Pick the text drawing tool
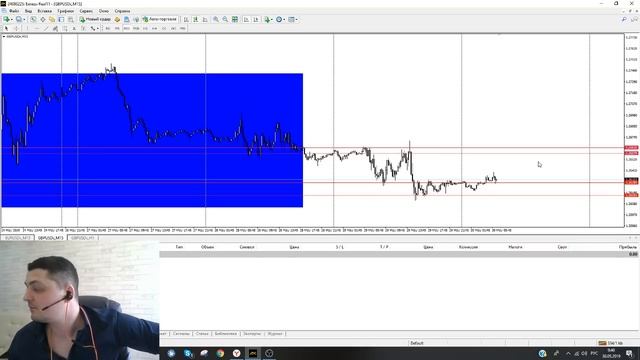 point(74,28)
